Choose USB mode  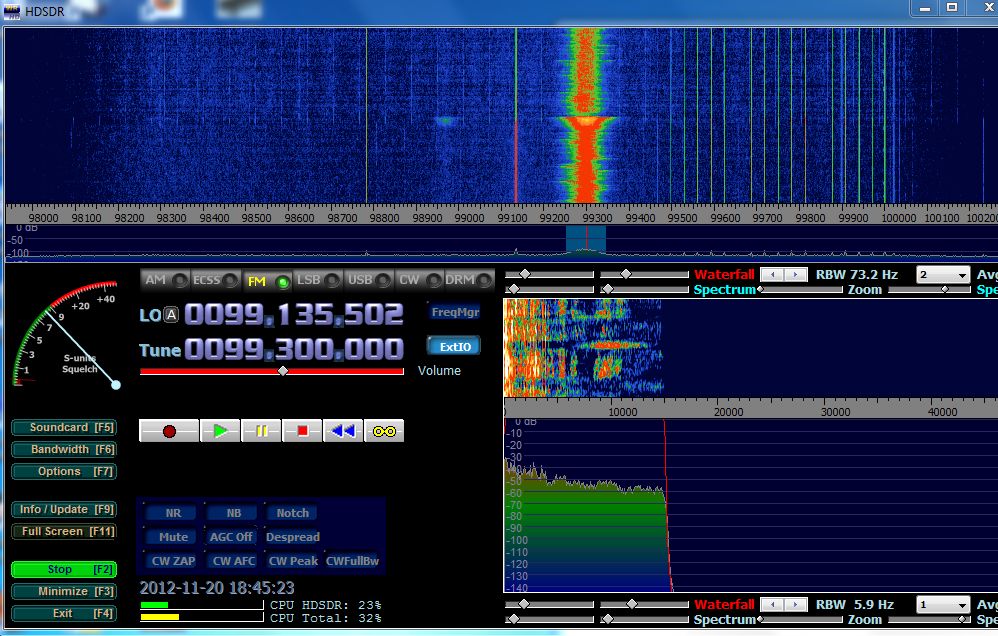click(368, 280)
